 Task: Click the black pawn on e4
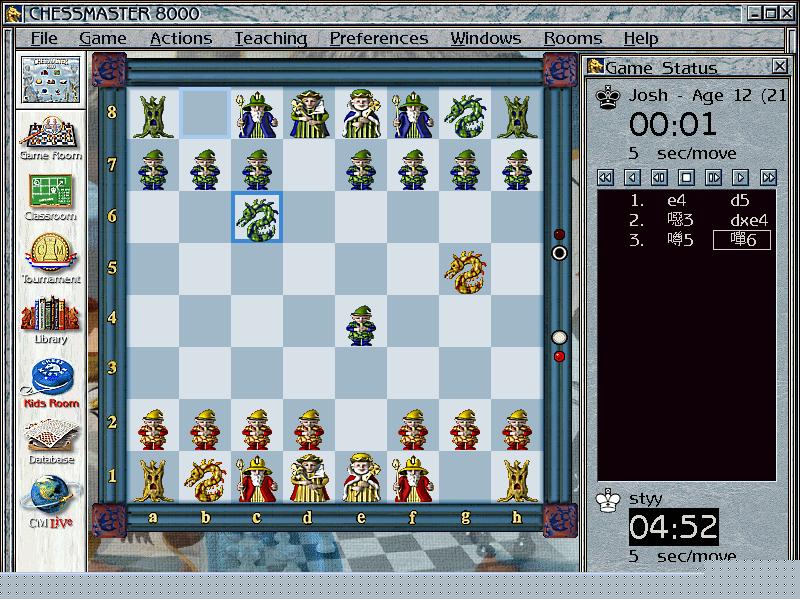point(361,325)
